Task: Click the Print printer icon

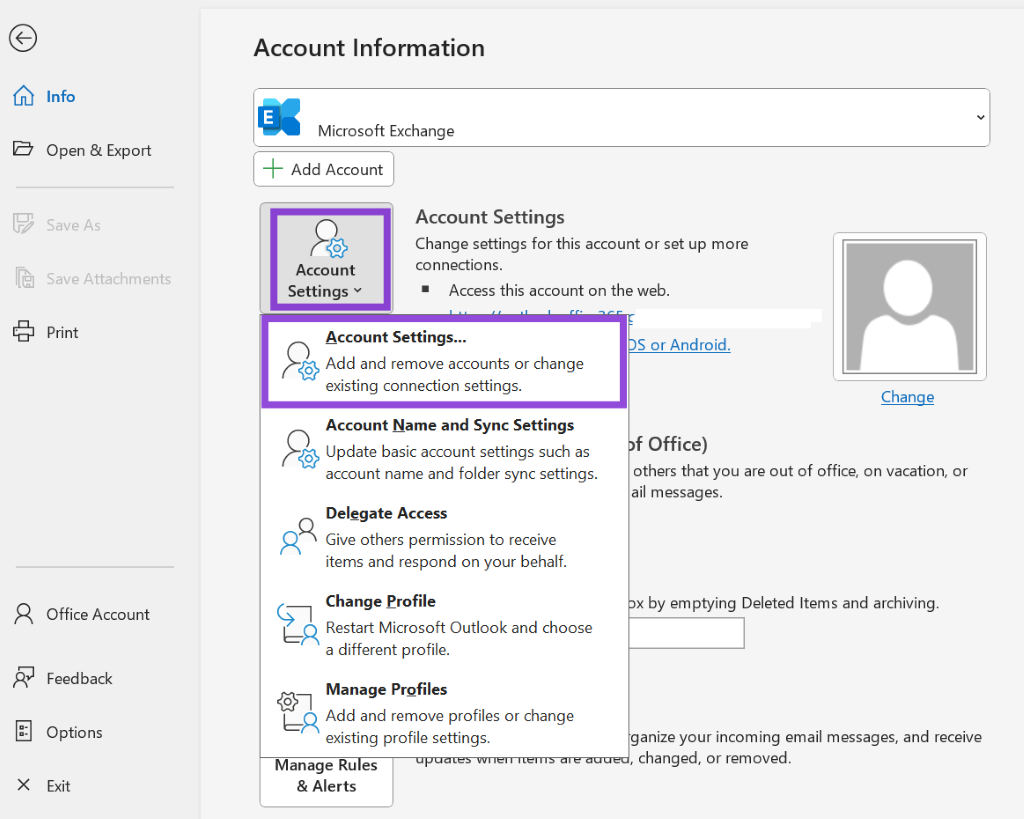Action: pos(24,331)
